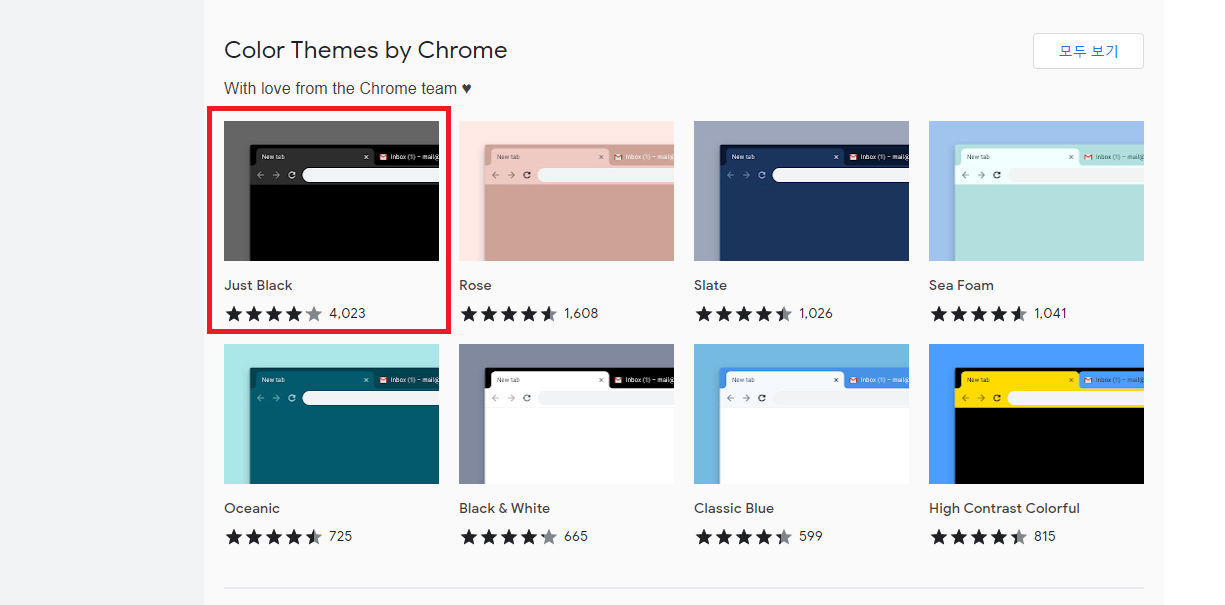Click the Just Black title text
Viewport: 1225px width, 605px height.
point(258,285)
